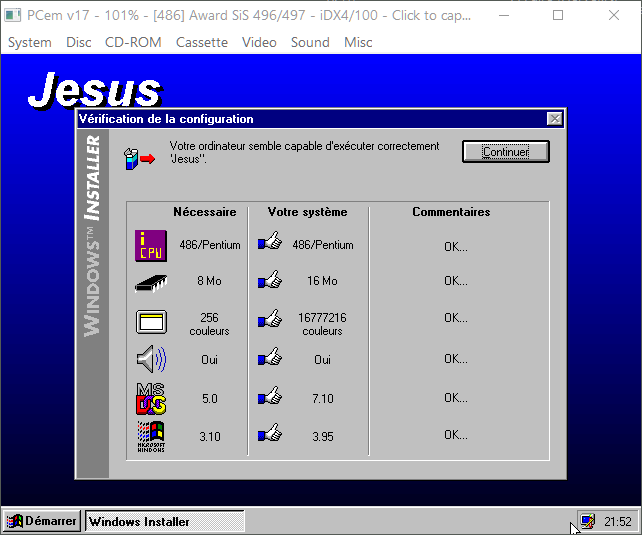The image size is (642, 535).
Task: Click the sound speaker icon
Action: 150,359
